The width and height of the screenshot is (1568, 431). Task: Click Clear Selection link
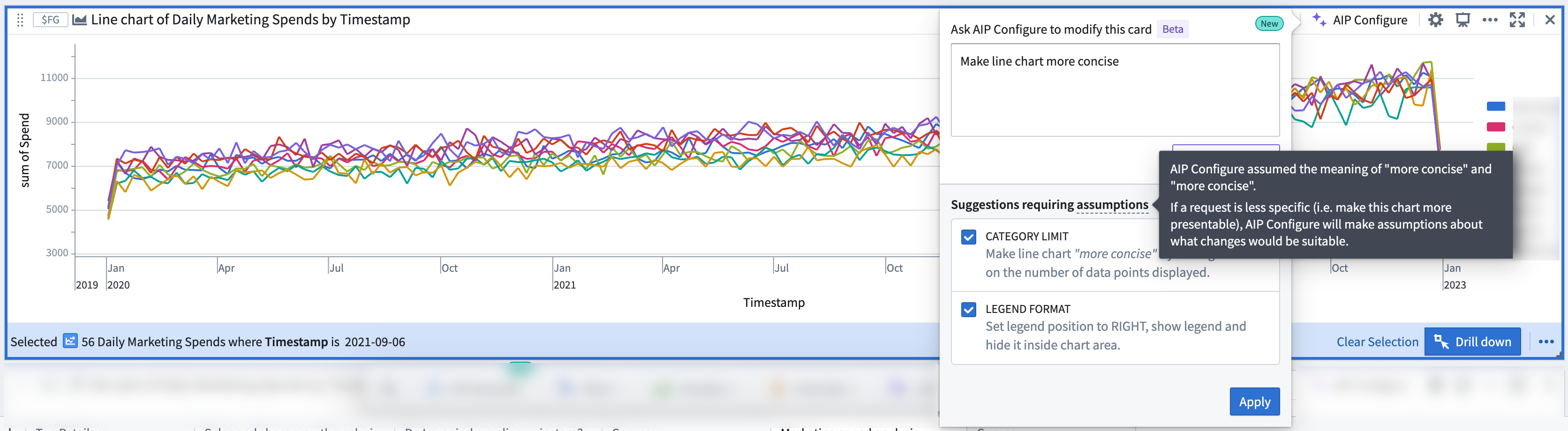[x=1377, y=342]
